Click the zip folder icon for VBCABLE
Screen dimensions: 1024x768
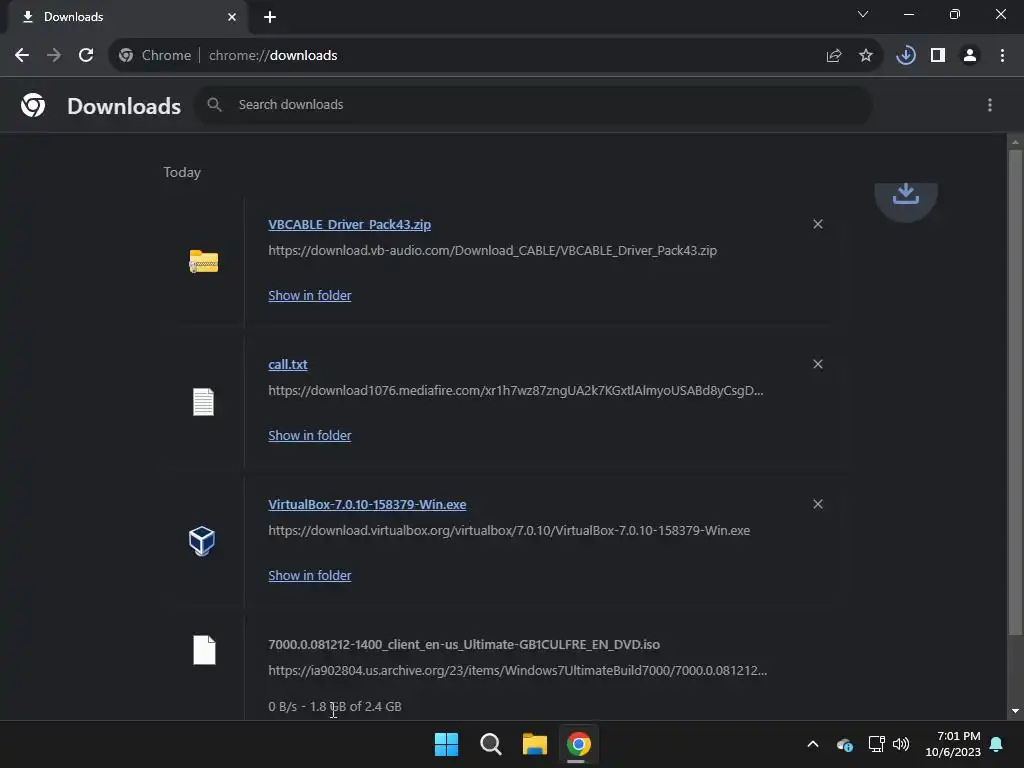(204, 261)
